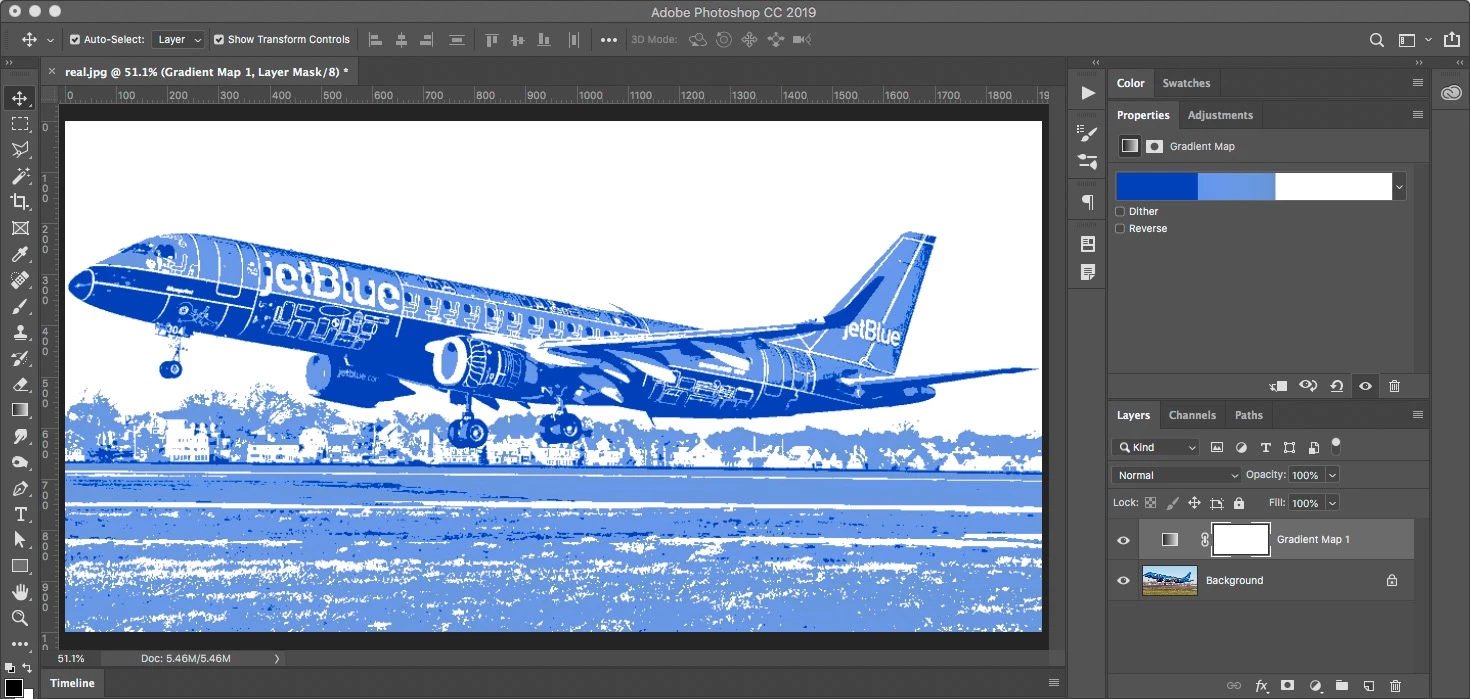Open the gradient picker dropdown arrow
Image resolution: width=1470 pixels, height=699 pixels.
(x=1399, y=186)
